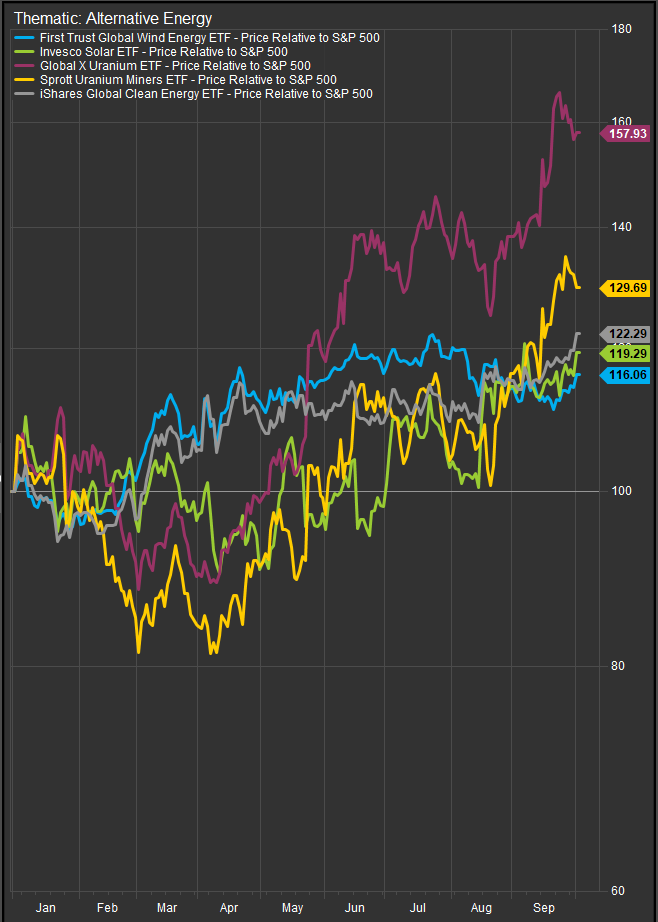658x922 pixels.
Task: Click the 180 value on the price axis
Action: coord(621,29)
